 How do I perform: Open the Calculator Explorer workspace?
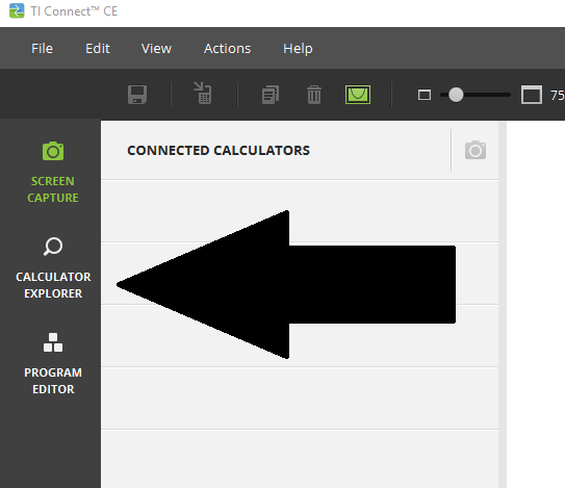click(53, 268)
